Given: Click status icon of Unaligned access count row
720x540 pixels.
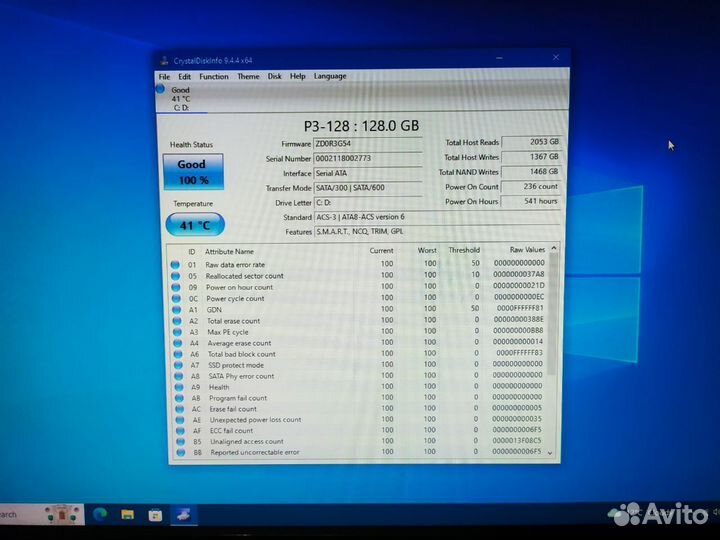Looking at the screenshot, I should point(180,441).
